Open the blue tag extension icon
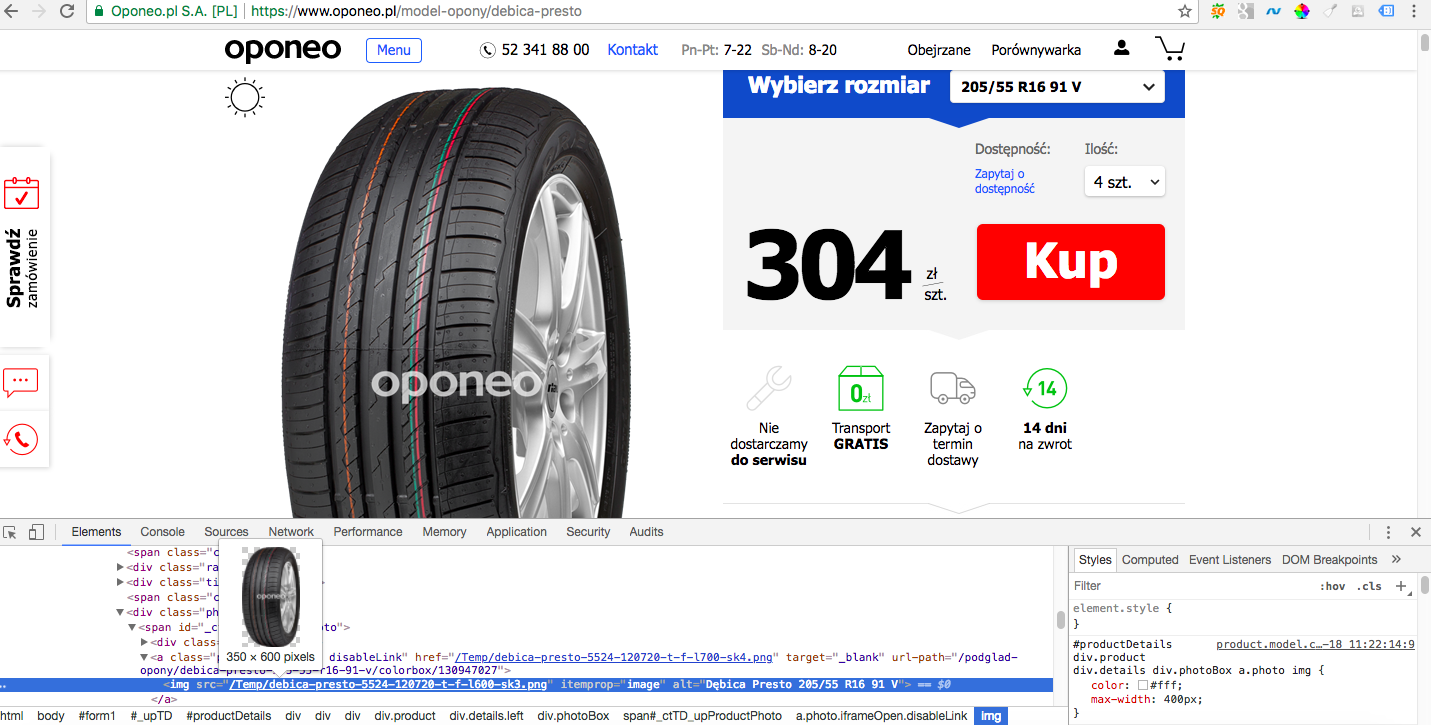Viewport: 1431px width, 725px height. click(x=1386, y=12)
